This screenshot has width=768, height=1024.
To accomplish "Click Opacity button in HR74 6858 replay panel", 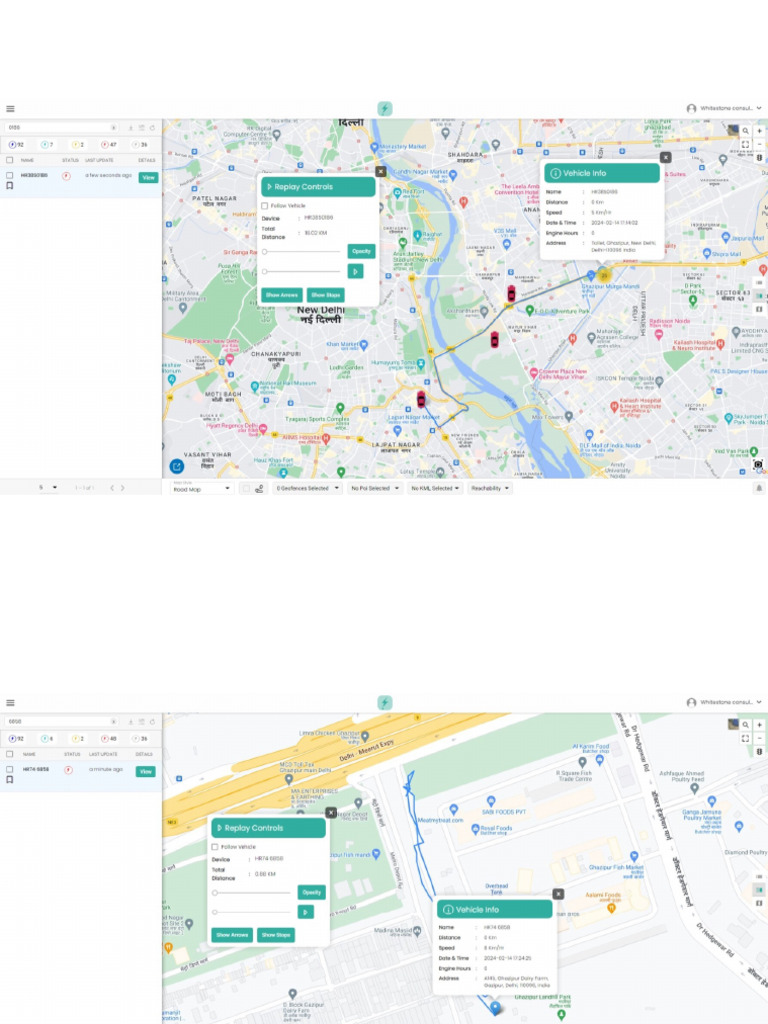I will [x=311, y=892].
